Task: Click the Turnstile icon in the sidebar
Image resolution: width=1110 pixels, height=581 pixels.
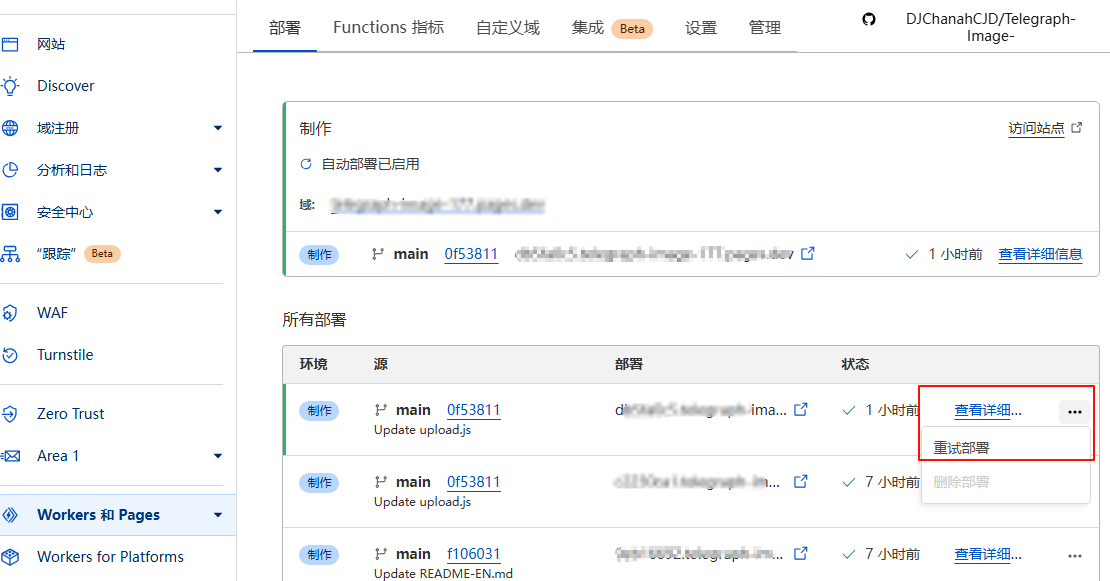Action: coord(10,355)
